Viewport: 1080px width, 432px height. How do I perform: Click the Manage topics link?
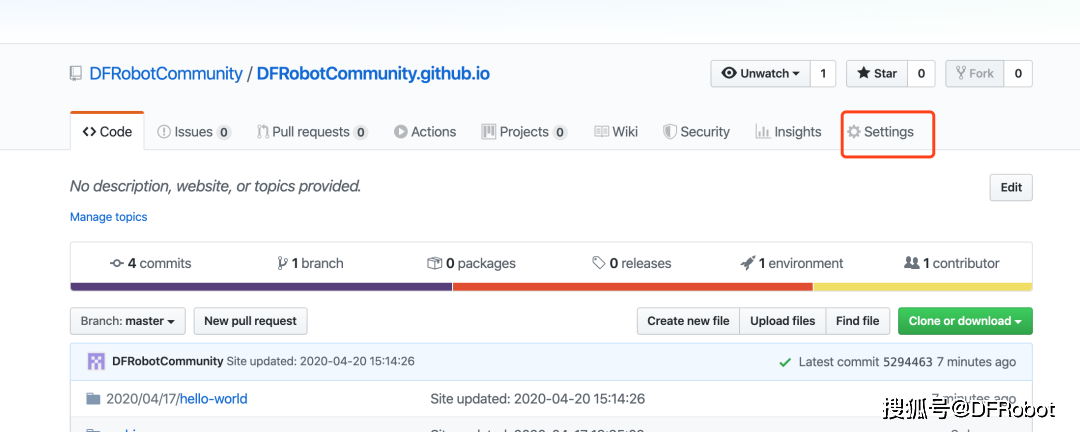coord(109,217)
